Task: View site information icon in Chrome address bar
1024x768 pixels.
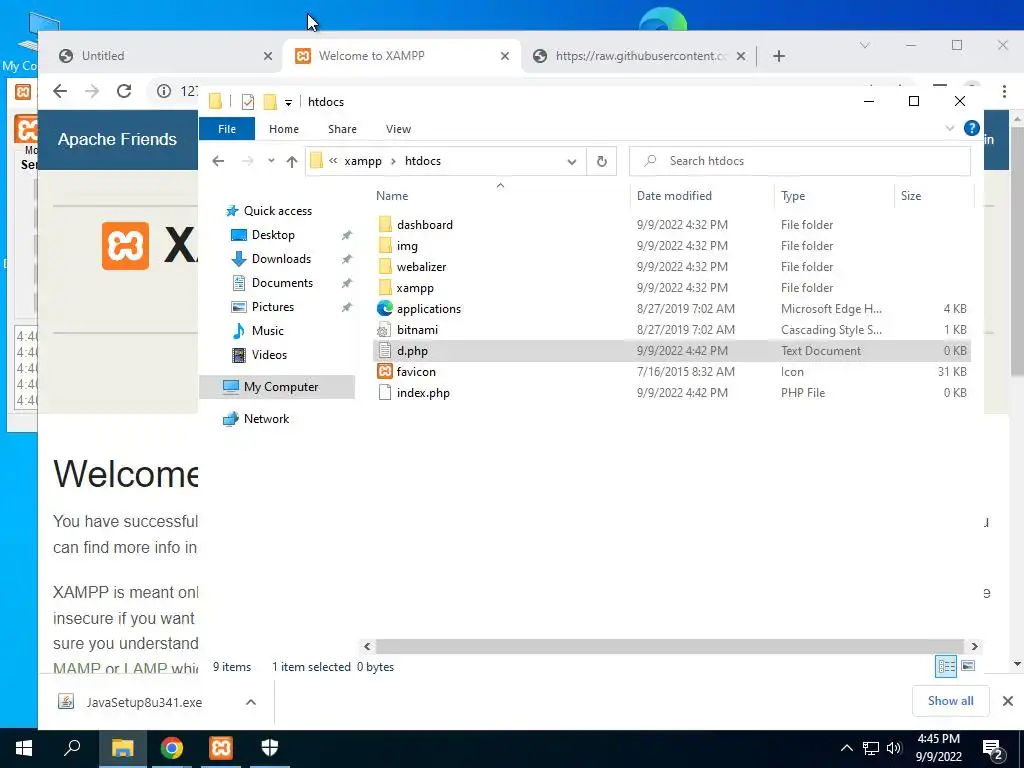Action: pos(164,91)
